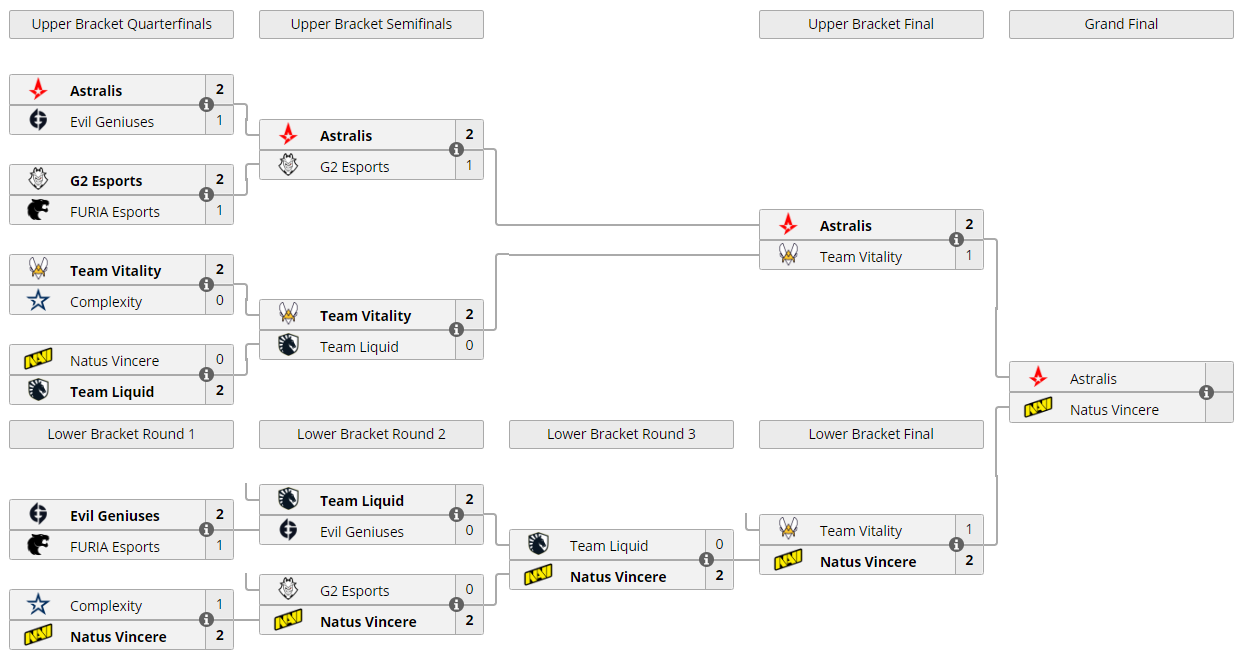Show match details for Team Vitality vs Complexity
Viewport: 1241px width, 659px height.
pyautogui.click(x=206, y=285)
